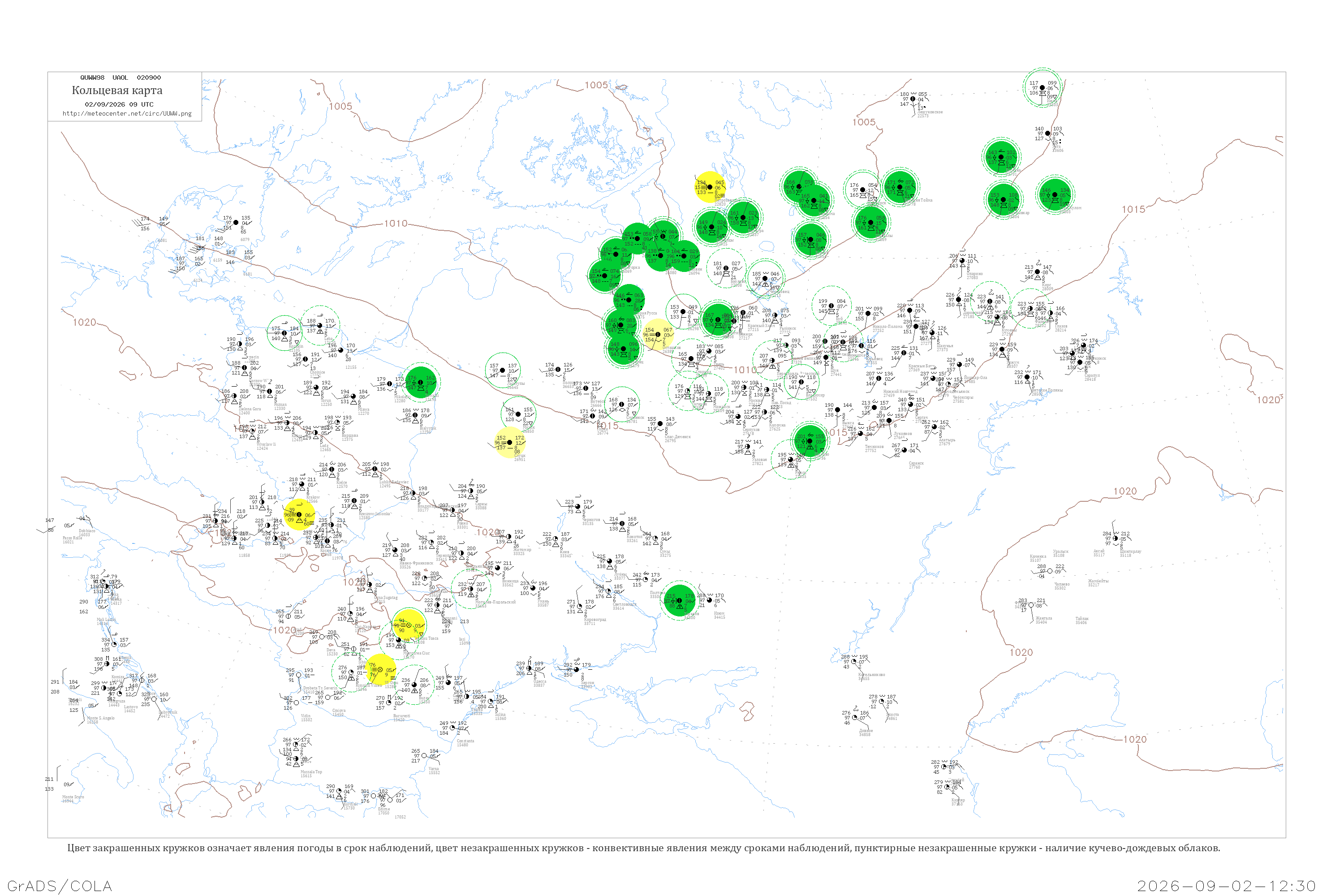1344x896 pixels.
Task: Click the QUWW98 UAOL 020900 header code
Action: tap(121, 78)
